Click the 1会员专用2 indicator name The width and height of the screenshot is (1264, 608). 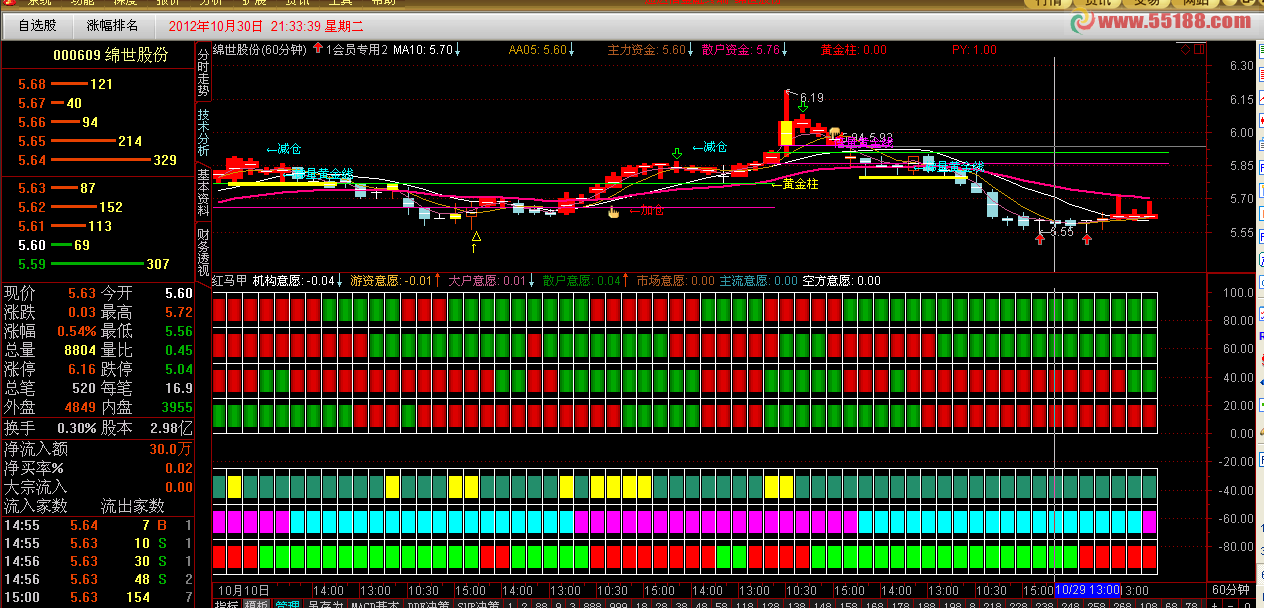click(x=357, y=49)
